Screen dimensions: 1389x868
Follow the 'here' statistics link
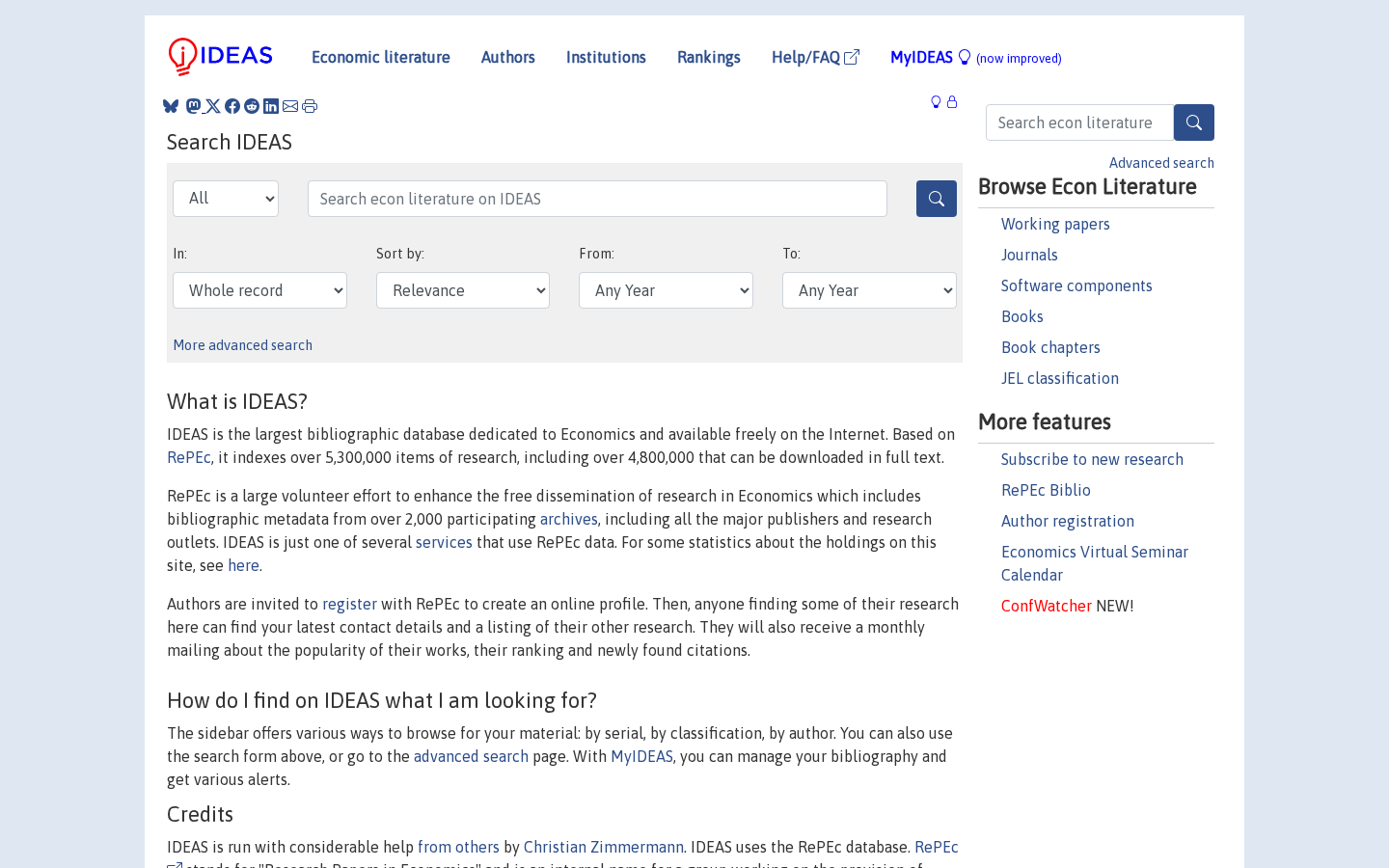point(243,565)
